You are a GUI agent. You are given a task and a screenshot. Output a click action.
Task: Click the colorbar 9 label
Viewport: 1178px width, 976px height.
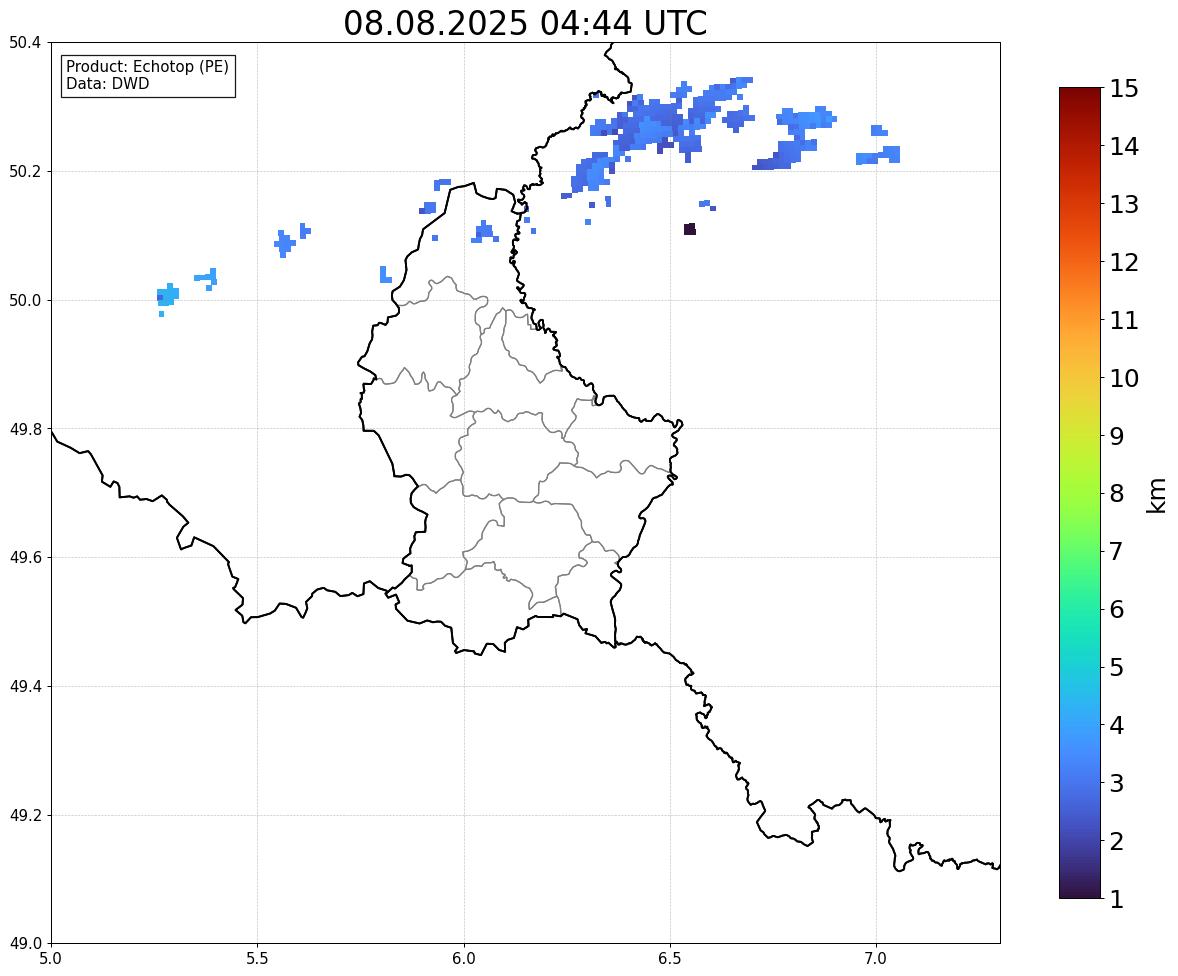(1117, 436)
